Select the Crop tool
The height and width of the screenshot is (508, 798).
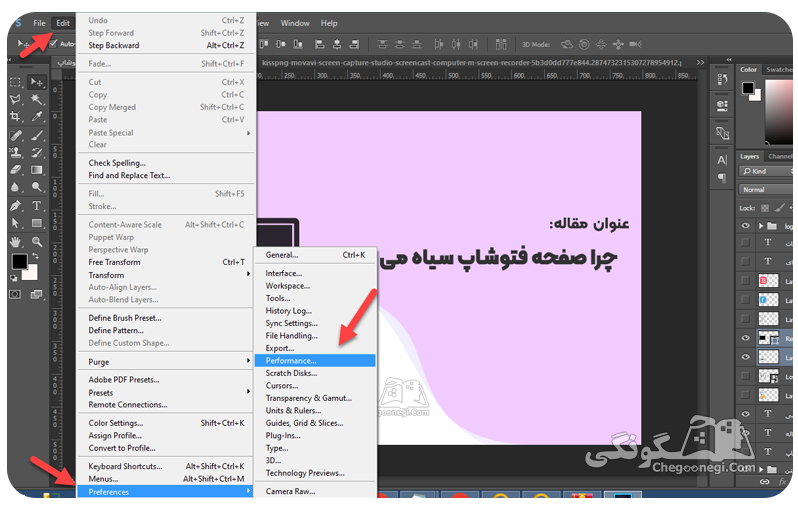point(15,117)
